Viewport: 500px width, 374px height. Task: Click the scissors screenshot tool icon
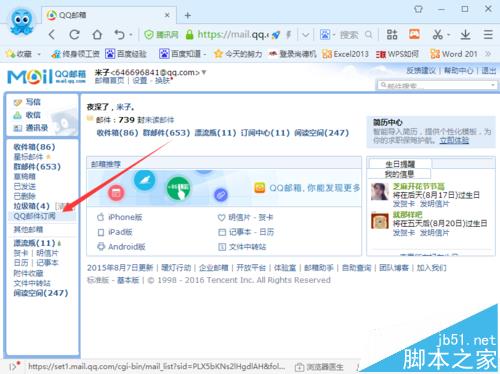pos(437,34)
